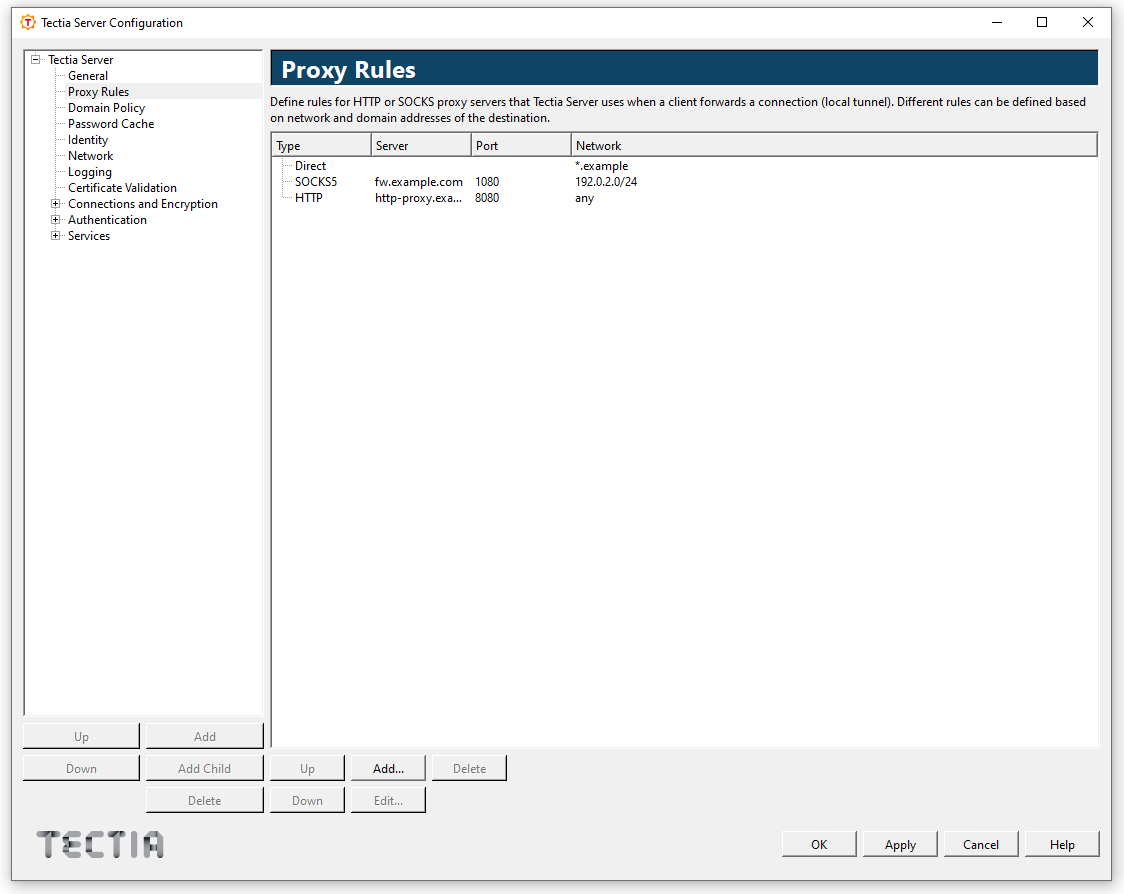
Task: Collapse the Tectia Server root node
Action: pos(35,60)
